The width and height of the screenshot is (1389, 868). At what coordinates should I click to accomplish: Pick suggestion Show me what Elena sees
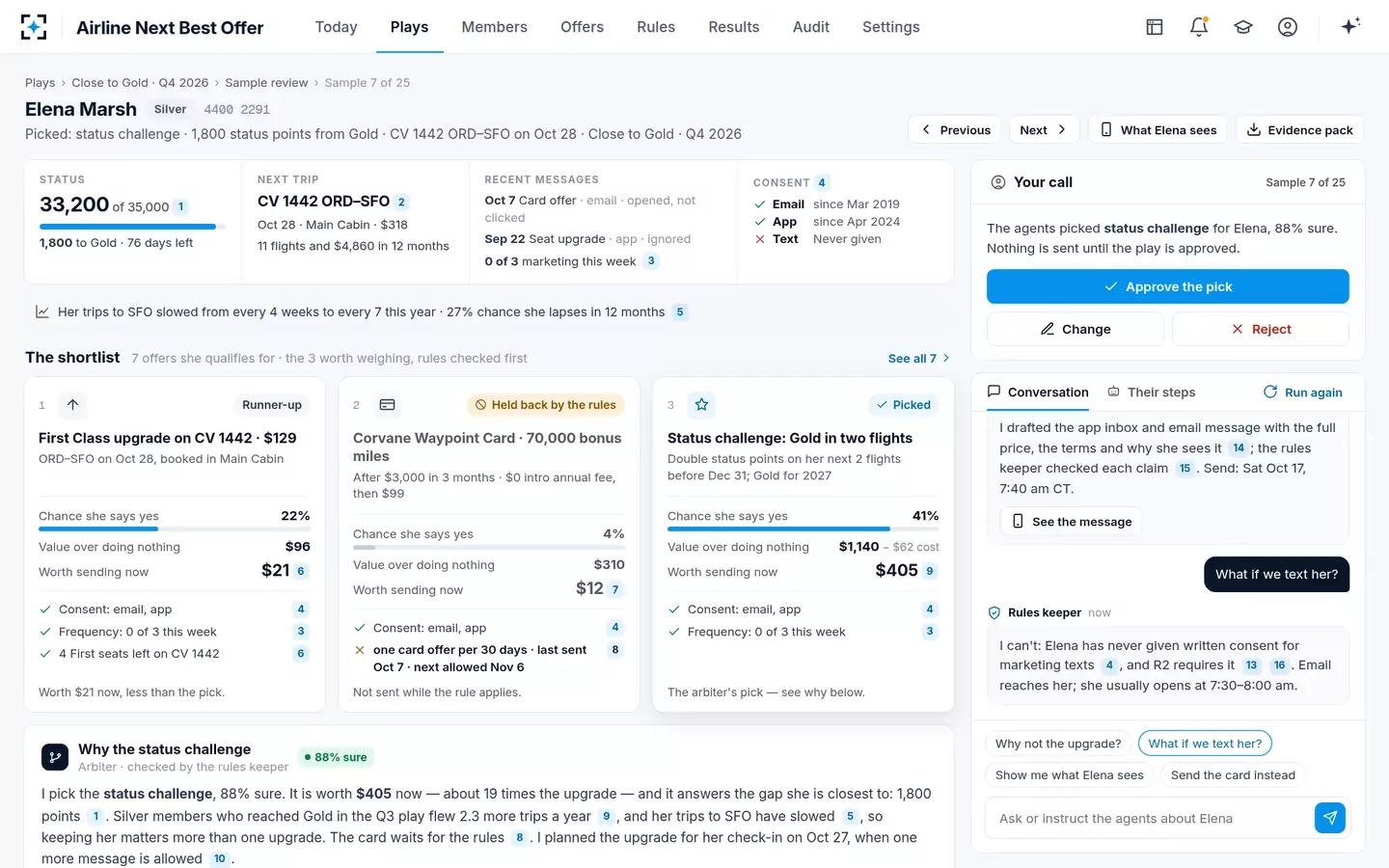1069,775
